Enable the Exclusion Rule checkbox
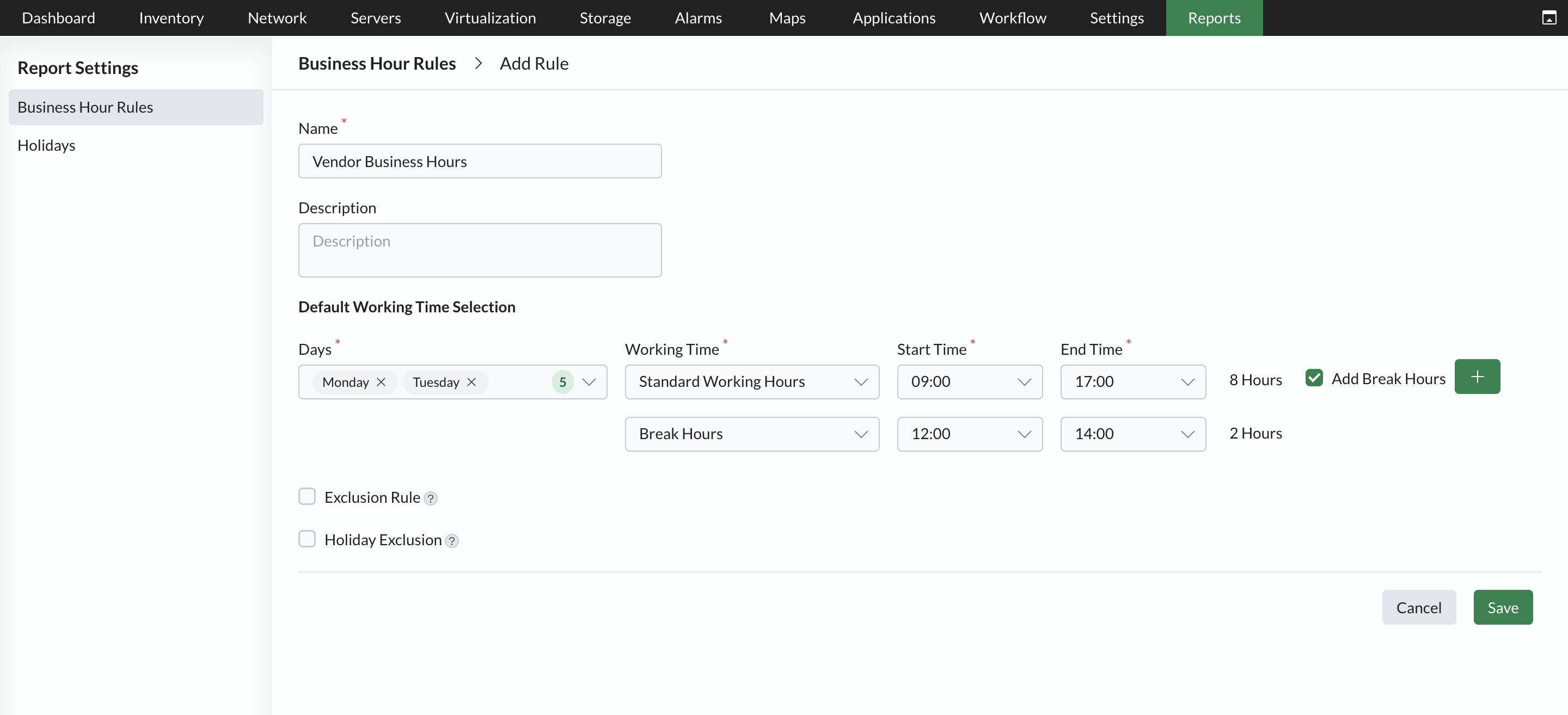Screen dimensions: 1568x715 tap(307, 497)
